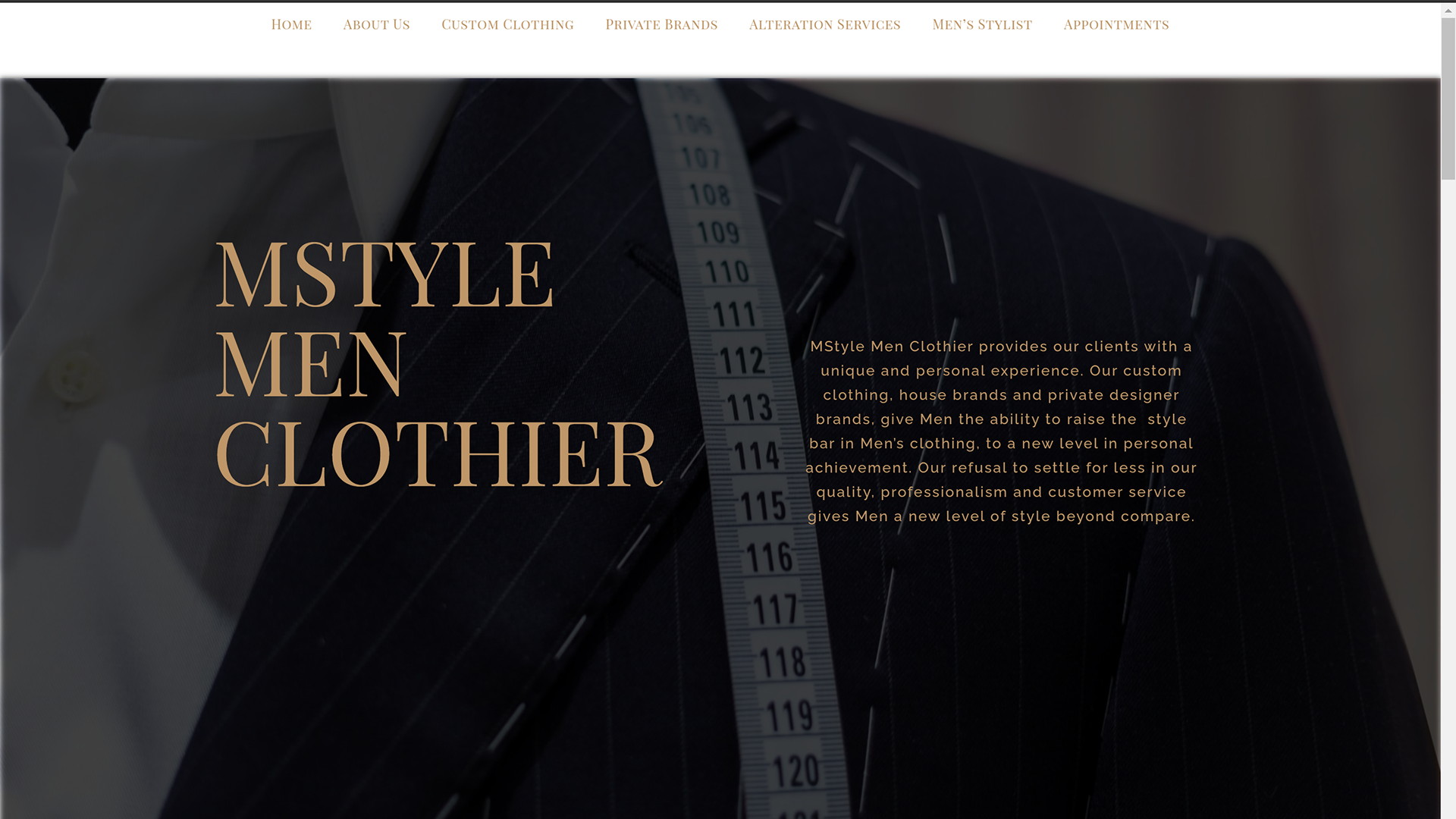Click the word MEN in the heading
Image resolution: width=1456 pixels, height=819 pixels.
311,363
